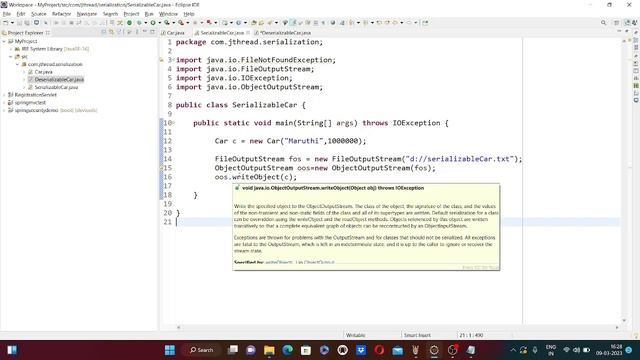Open the Widgets icon at taskbar left

tap(12, 350)
